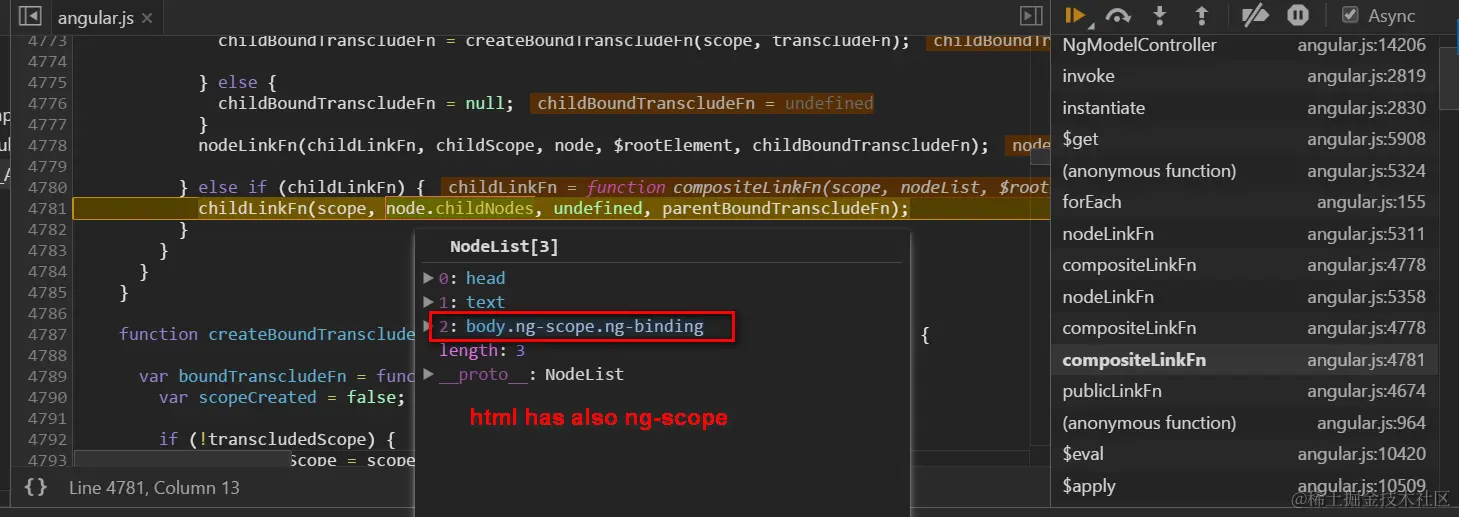
Task: Toggle the Async checkbox
Action: pyautogui.click(x=1350, y=15)
